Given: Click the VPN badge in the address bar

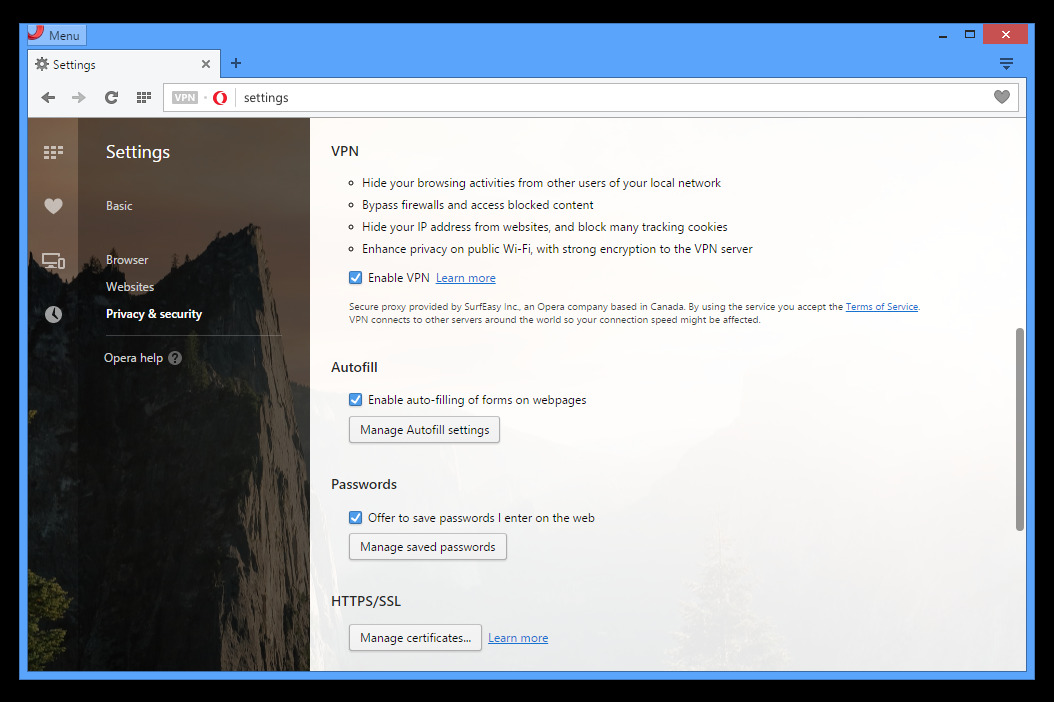Looking at the screenshot, I should click(x=184, y=97).
